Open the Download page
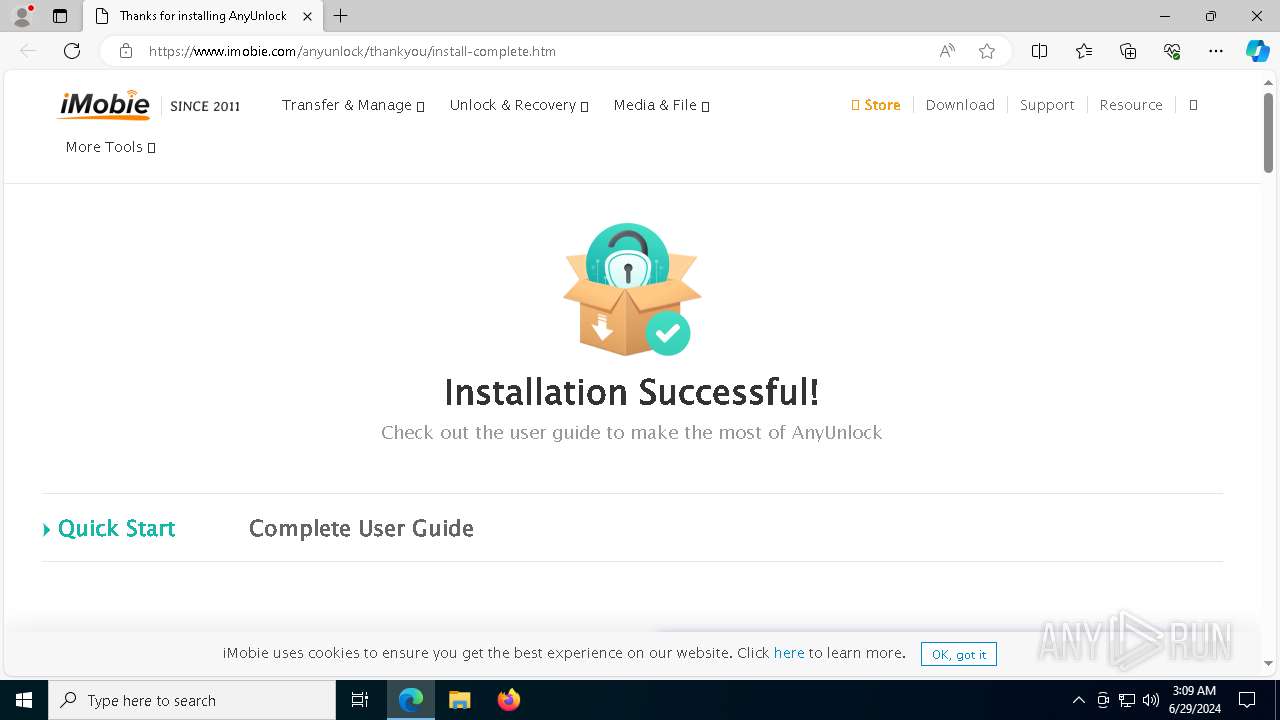Screen dimensions: 1280x720 coord(960,105)
